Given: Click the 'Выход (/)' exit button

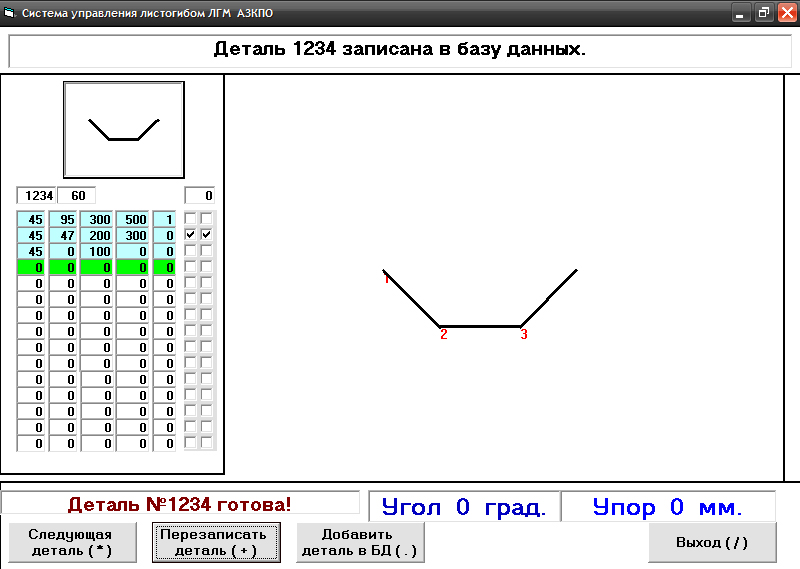Looking at the screenshot, I should pos(712,542).
